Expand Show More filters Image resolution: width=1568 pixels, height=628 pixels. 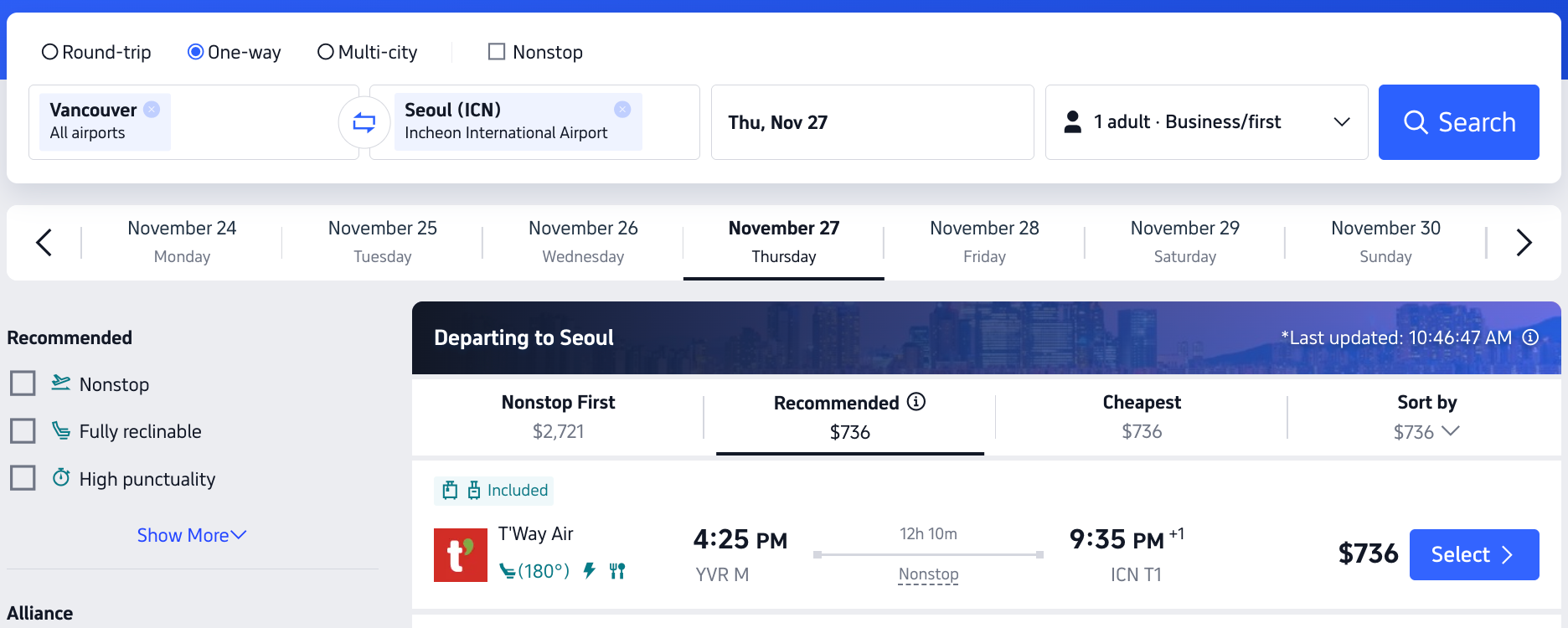pyautogui.click(x=191, y=535)
